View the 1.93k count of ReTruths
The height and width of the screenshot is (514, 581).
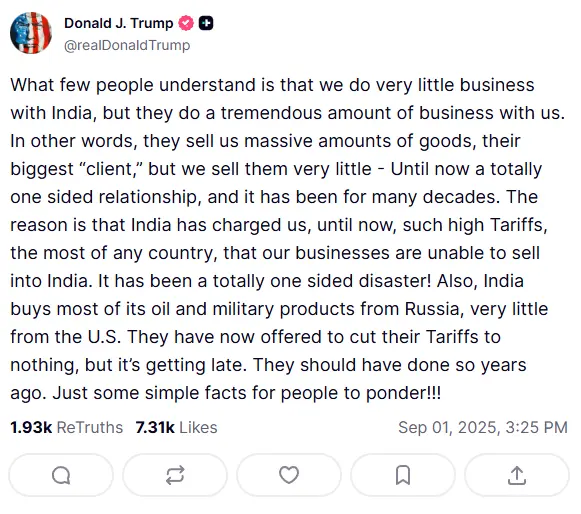(x=31, y=427)
